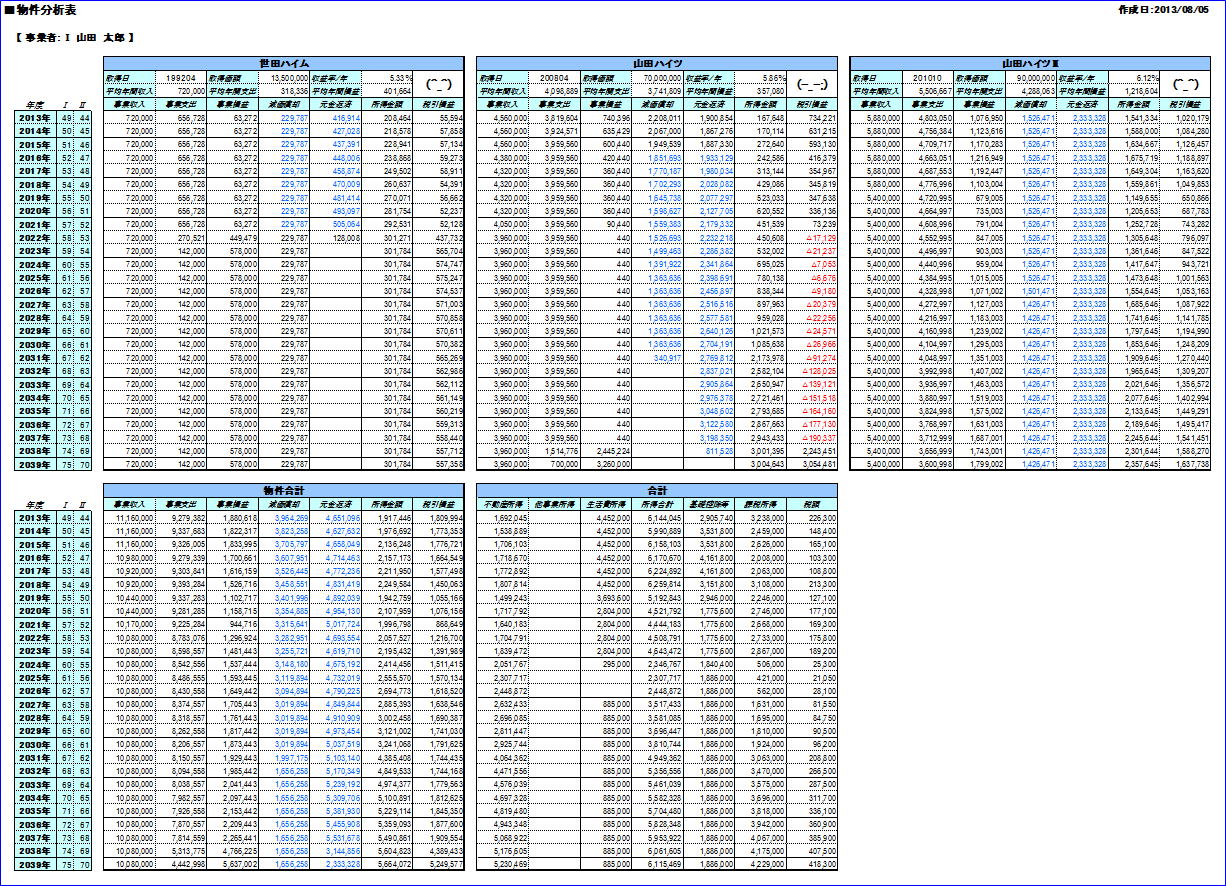Select red negative value △17,129
Viewport: 1226px width, 886px height.
coord(812,239)
